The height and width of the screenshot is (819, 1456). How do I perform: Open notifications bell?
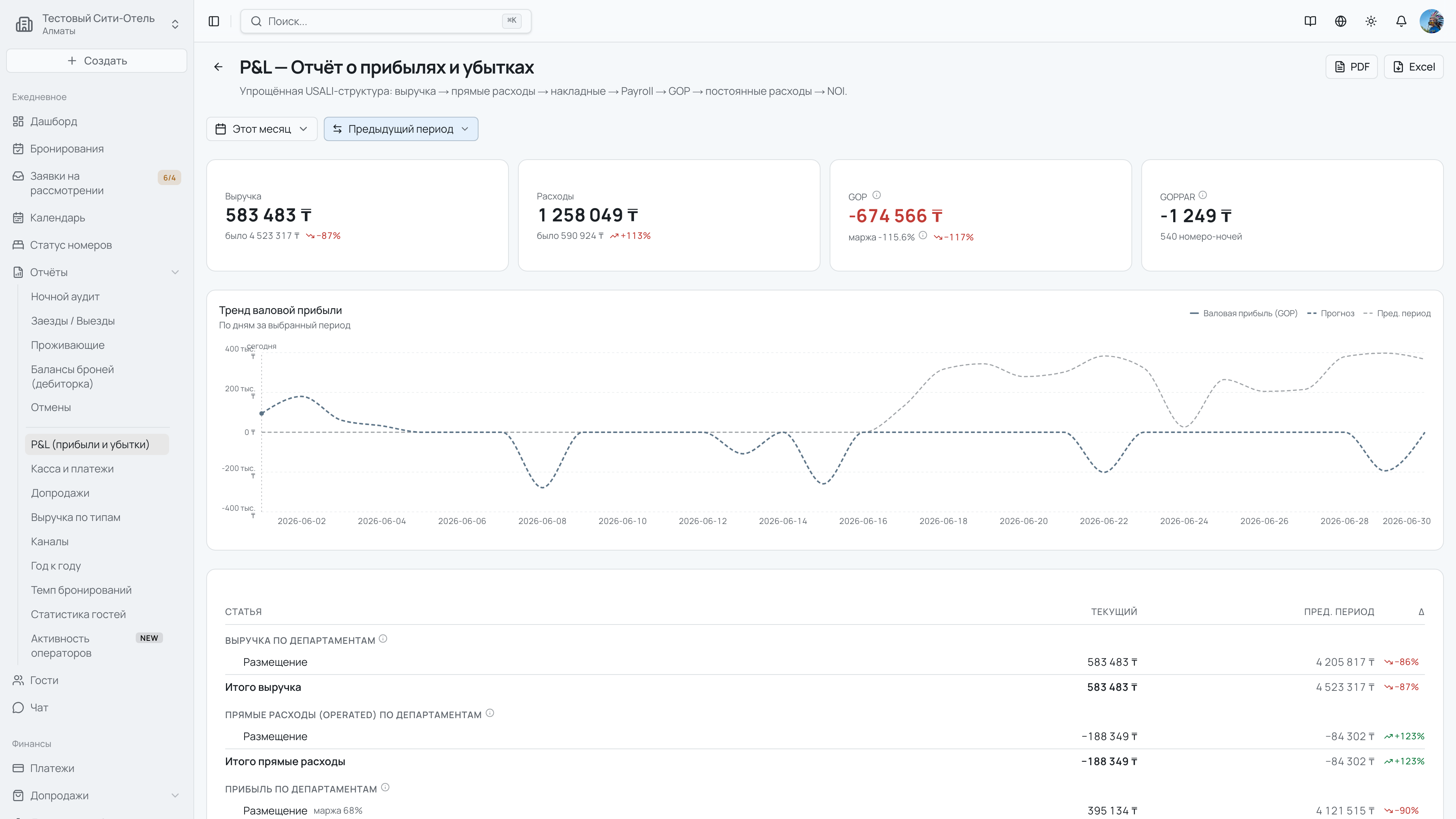tap(1401, 22)
